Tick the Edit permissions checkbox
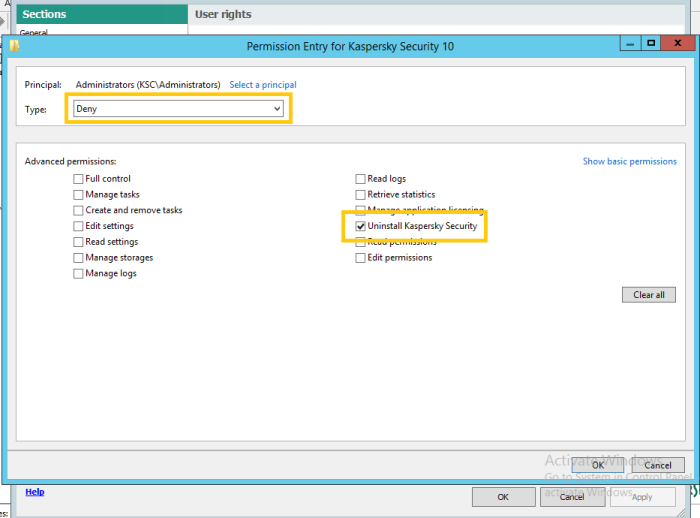700x518 pixels. click(360, 258)
